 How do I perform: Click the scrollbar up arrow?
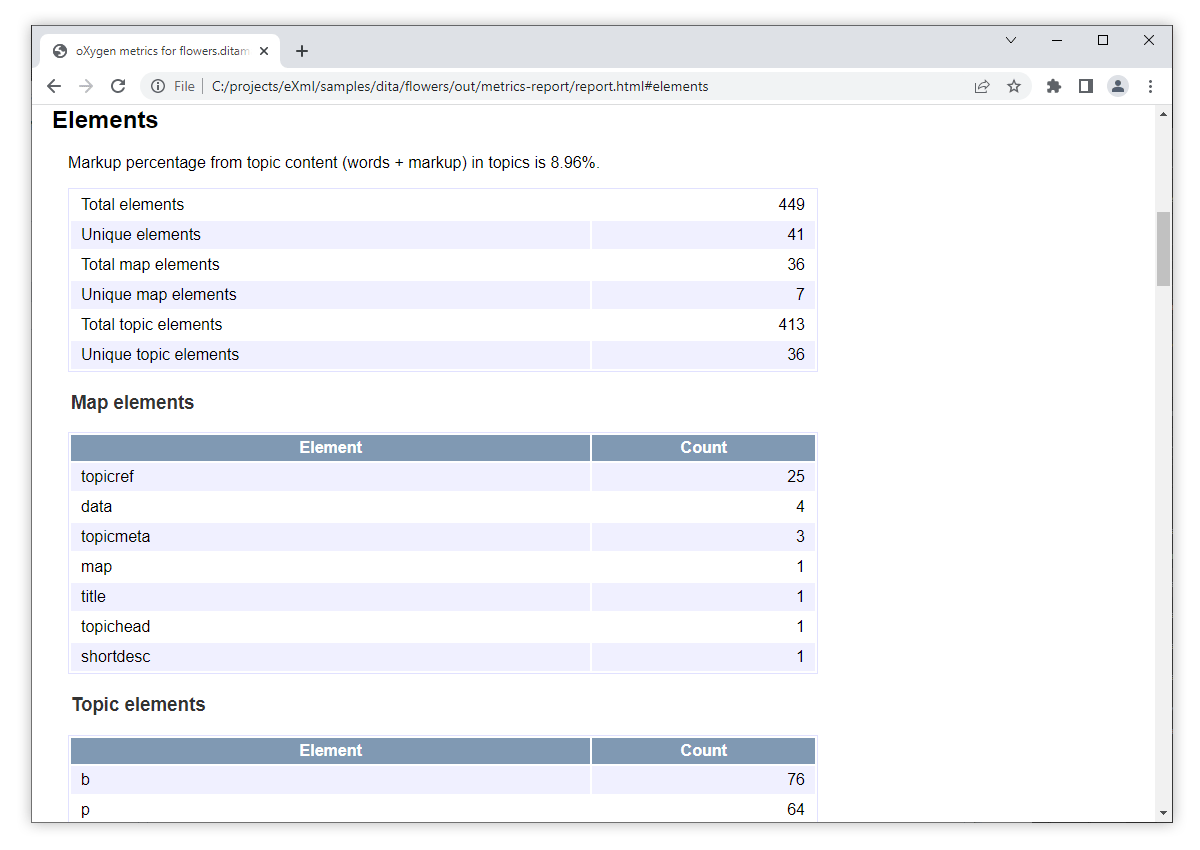point(1163,114)
